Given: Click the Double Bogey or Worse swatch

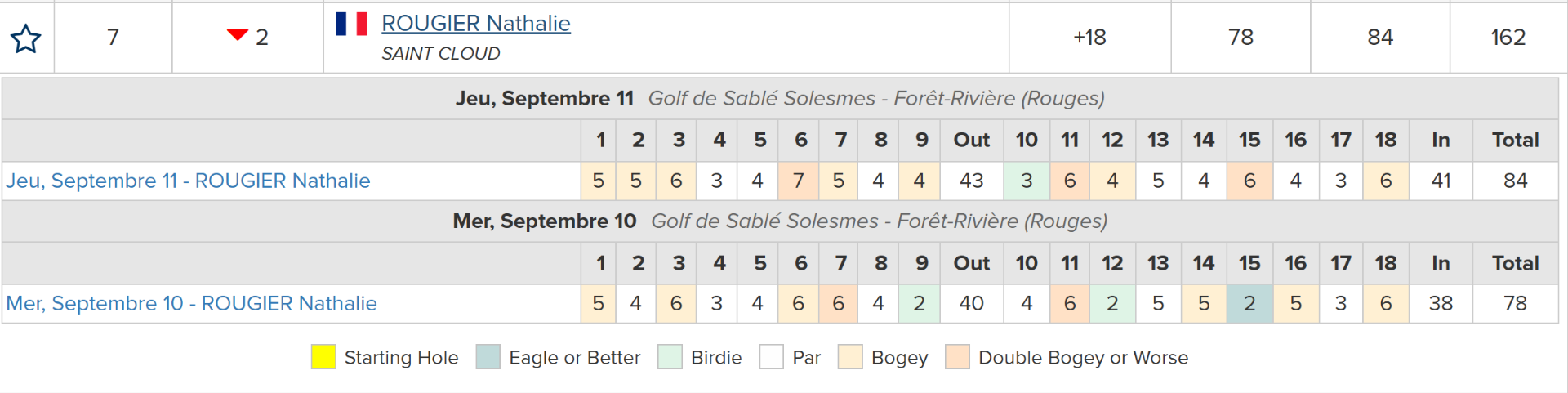Looking at the screenshot, I should [x=957, y=357].
